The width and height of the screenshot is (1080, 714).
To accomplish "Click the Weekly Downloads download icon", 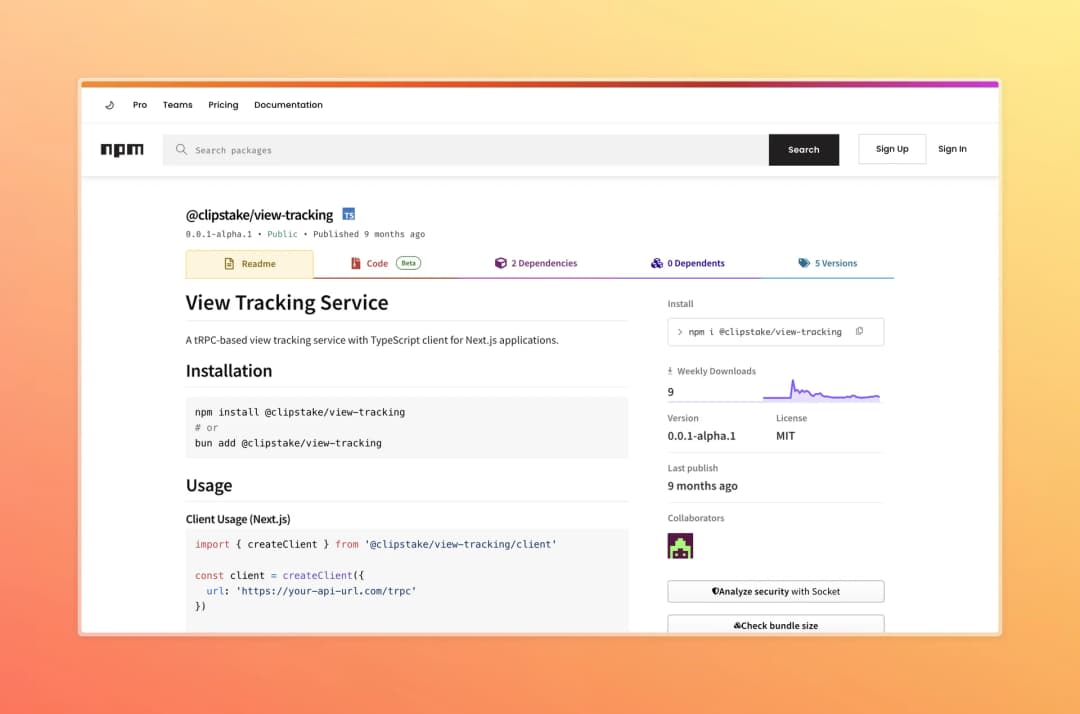I will (x=670, y=371).
